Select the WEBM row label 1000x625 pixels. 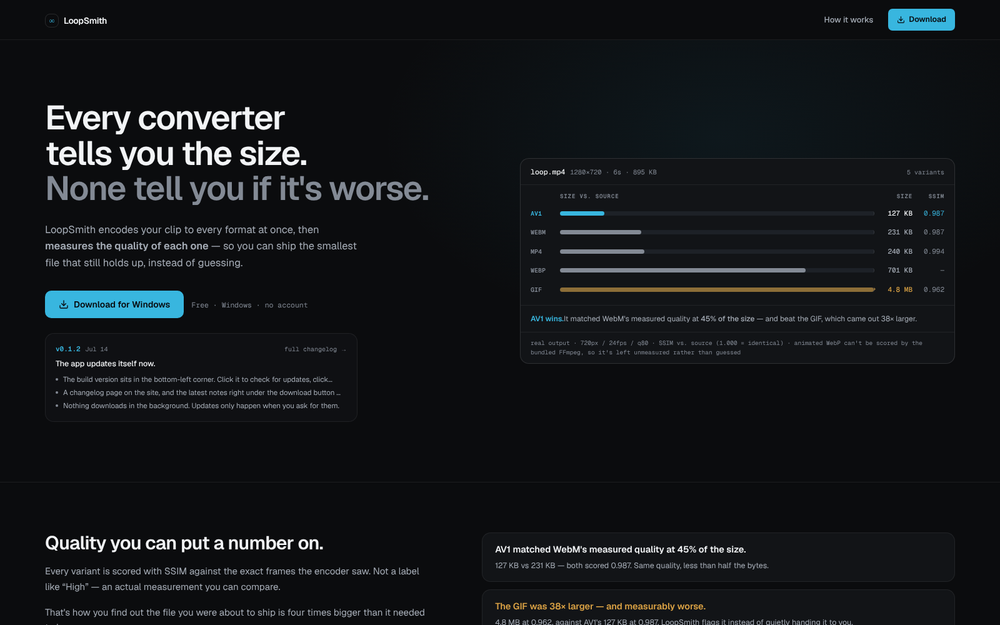click(538, 233)
